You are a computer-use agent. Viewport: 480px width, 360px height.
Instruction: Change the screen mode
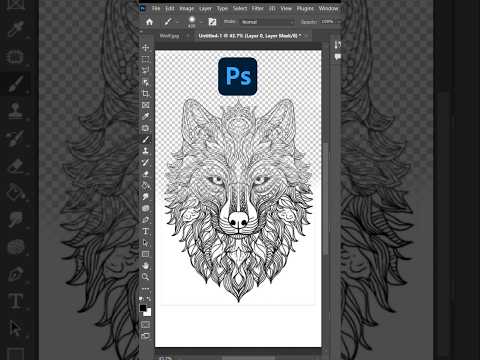146,336
